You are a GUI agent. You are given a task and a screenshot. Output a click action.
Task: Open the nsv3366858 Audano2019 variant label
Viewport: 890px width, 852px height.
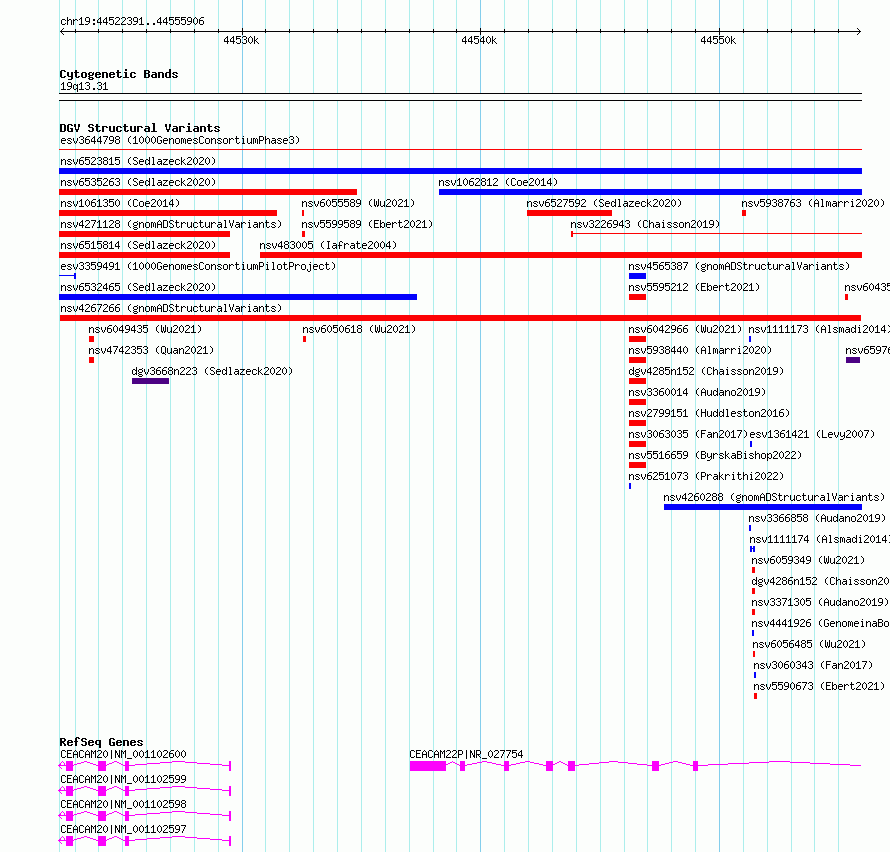pyautogui.click(x=817, y=518)
